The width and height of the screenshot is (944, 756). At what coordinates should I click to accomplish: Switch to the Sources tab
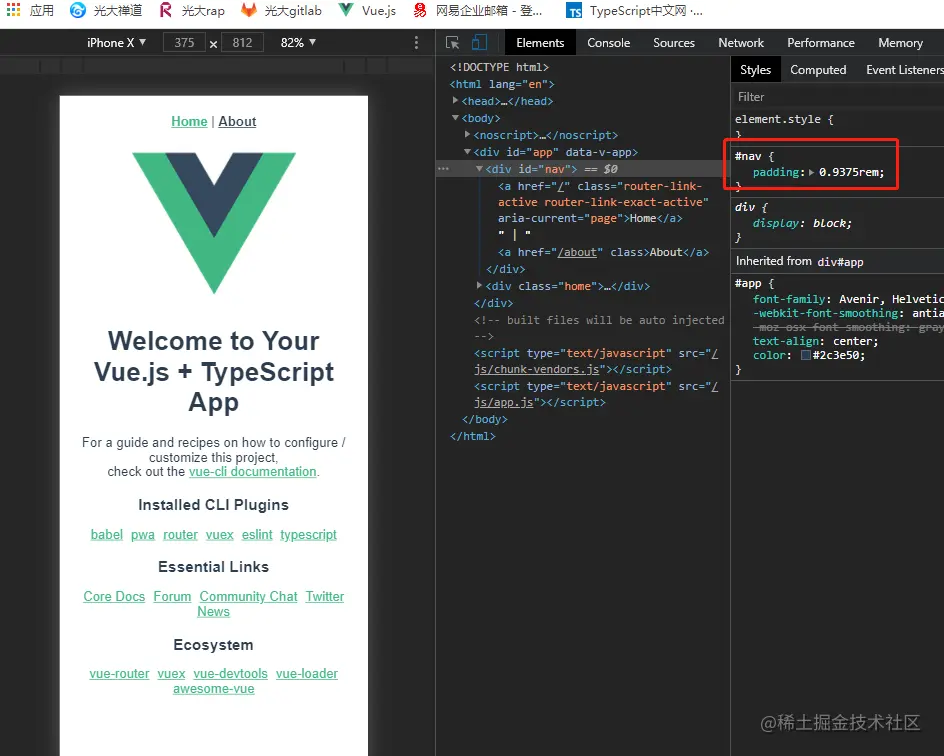coord(674,43)
